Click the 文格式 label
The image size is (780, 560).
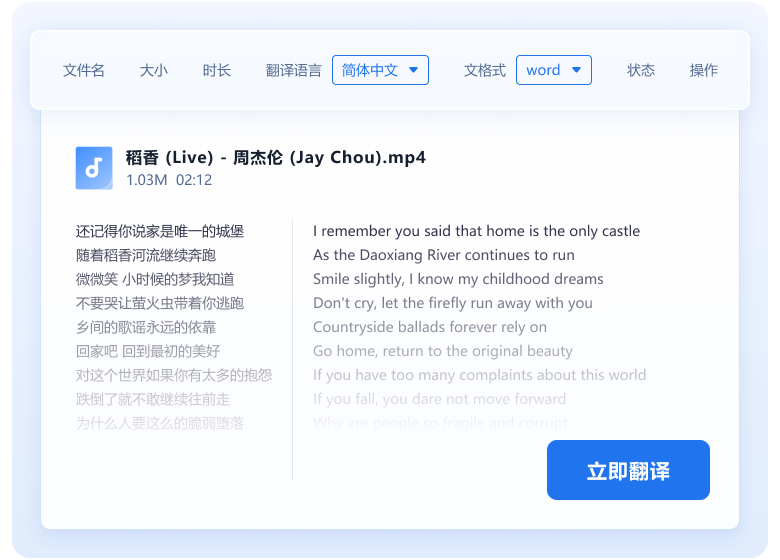click(x=485, y=70)
